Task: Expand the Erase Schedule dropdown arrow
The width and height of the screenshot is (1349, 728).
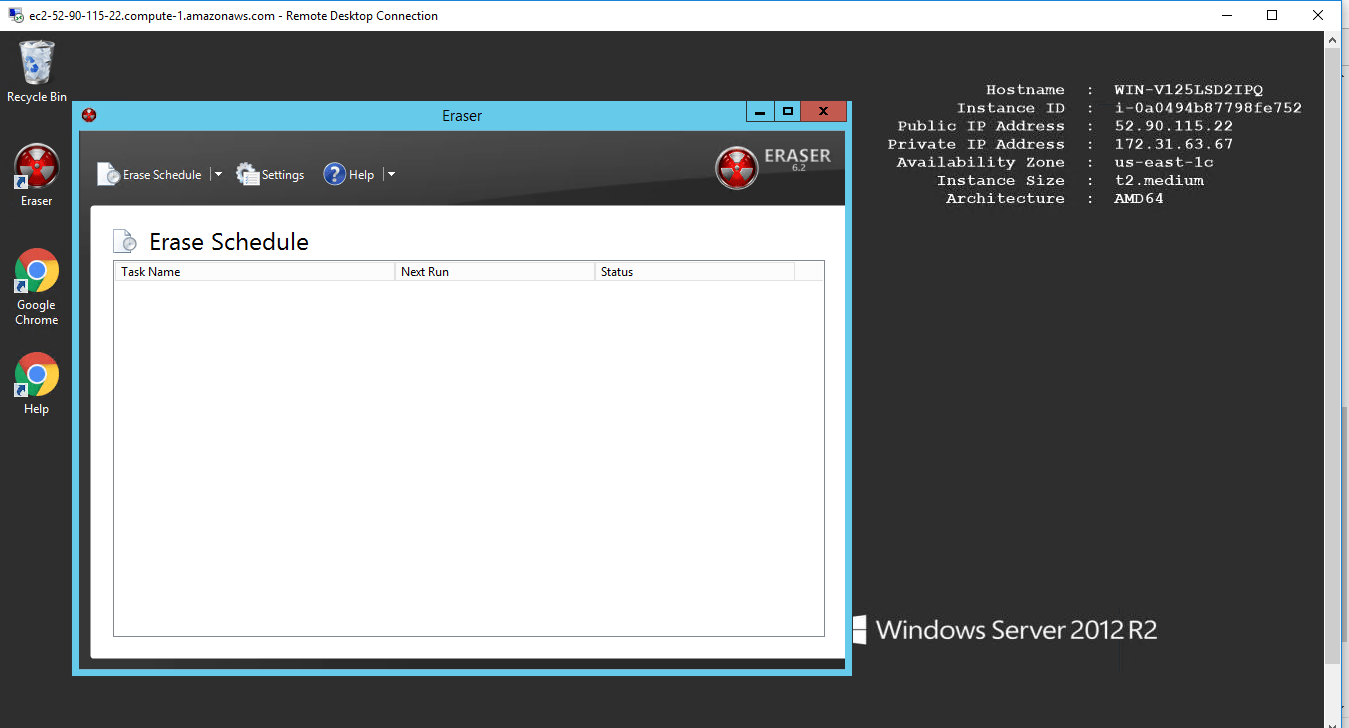Action: click(218, 174)
